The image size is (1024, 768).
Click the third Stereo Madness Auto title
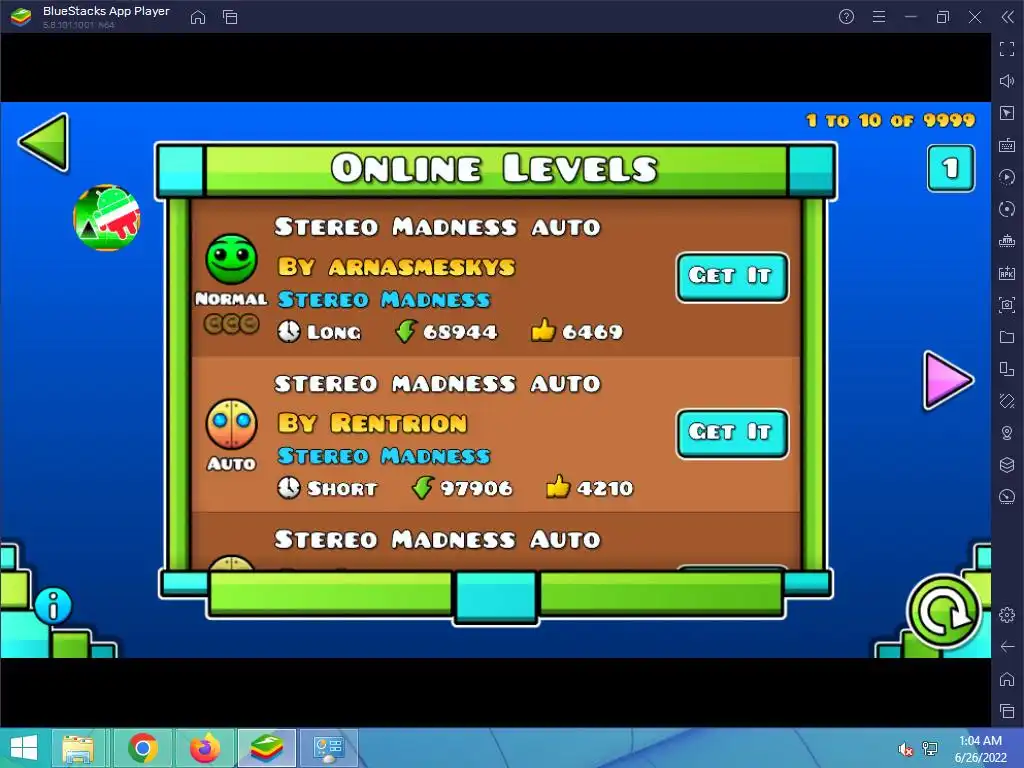(438, 539)
